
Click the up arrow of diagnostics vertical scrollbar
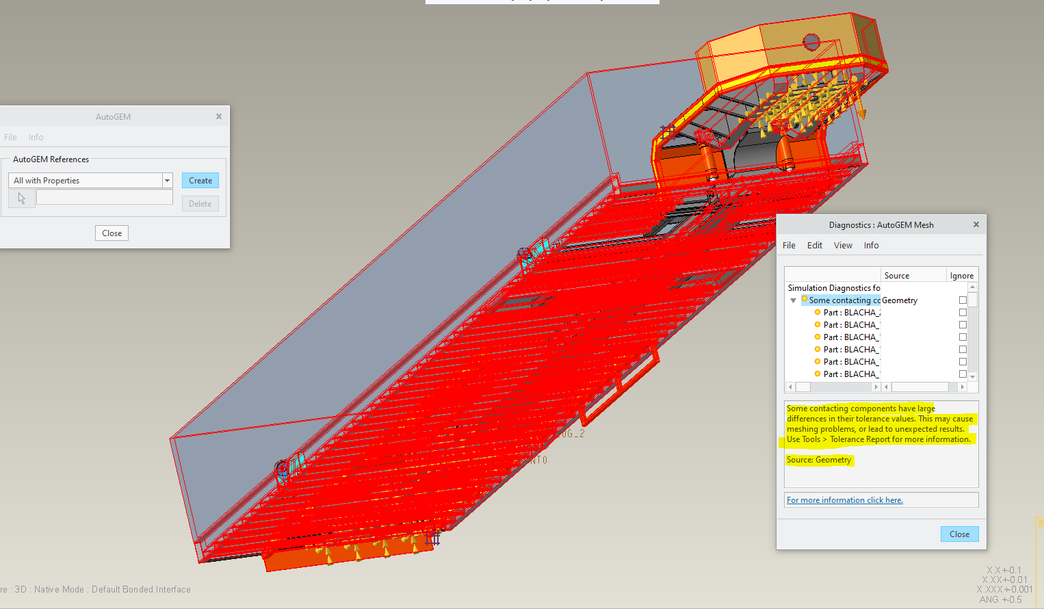tap(973, 287)
